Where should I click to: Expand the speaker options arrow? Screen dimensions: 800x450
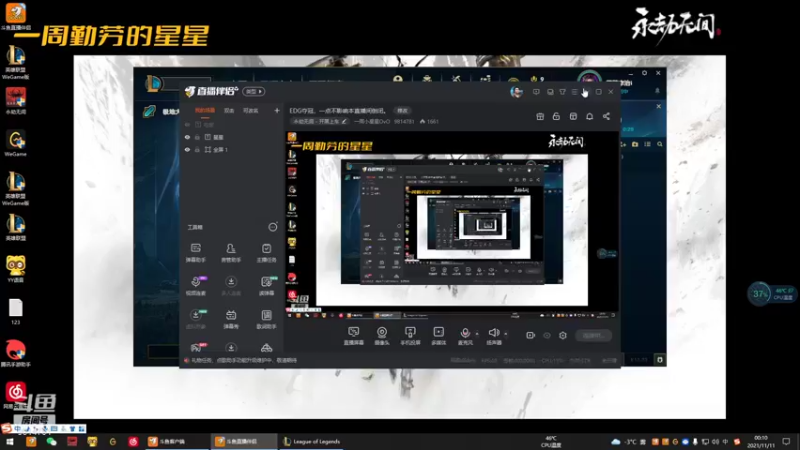click(x=506, y=334)
